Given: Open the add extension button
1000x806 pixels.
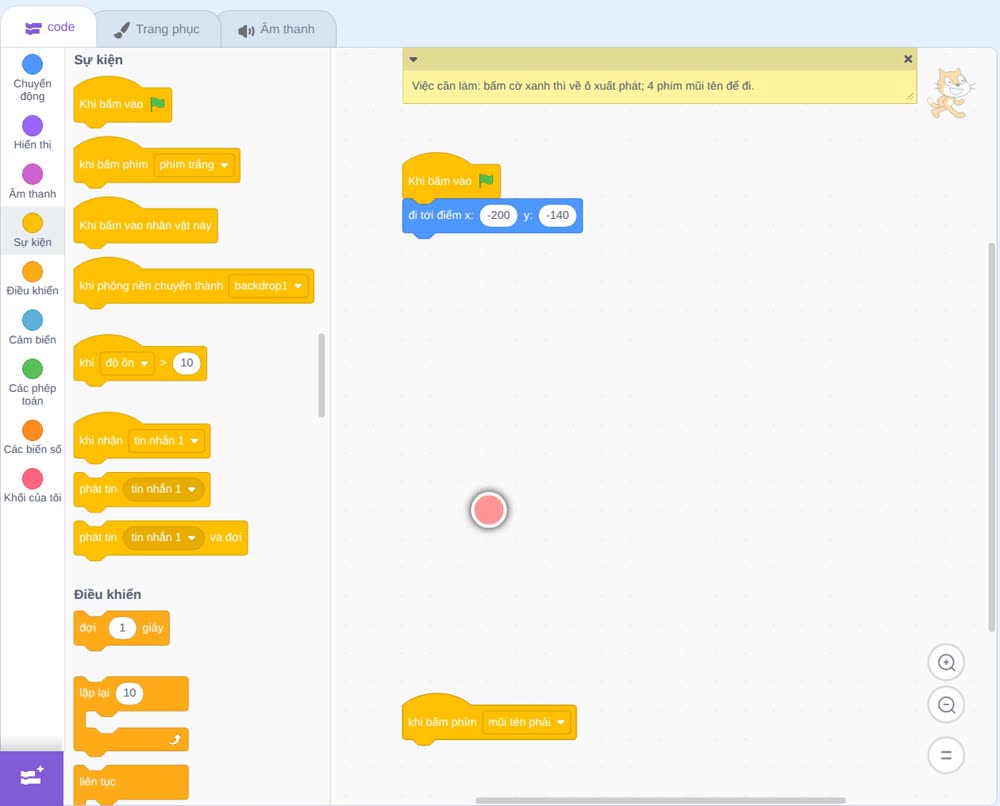Looking at the screenshot, I should point(32,777).
